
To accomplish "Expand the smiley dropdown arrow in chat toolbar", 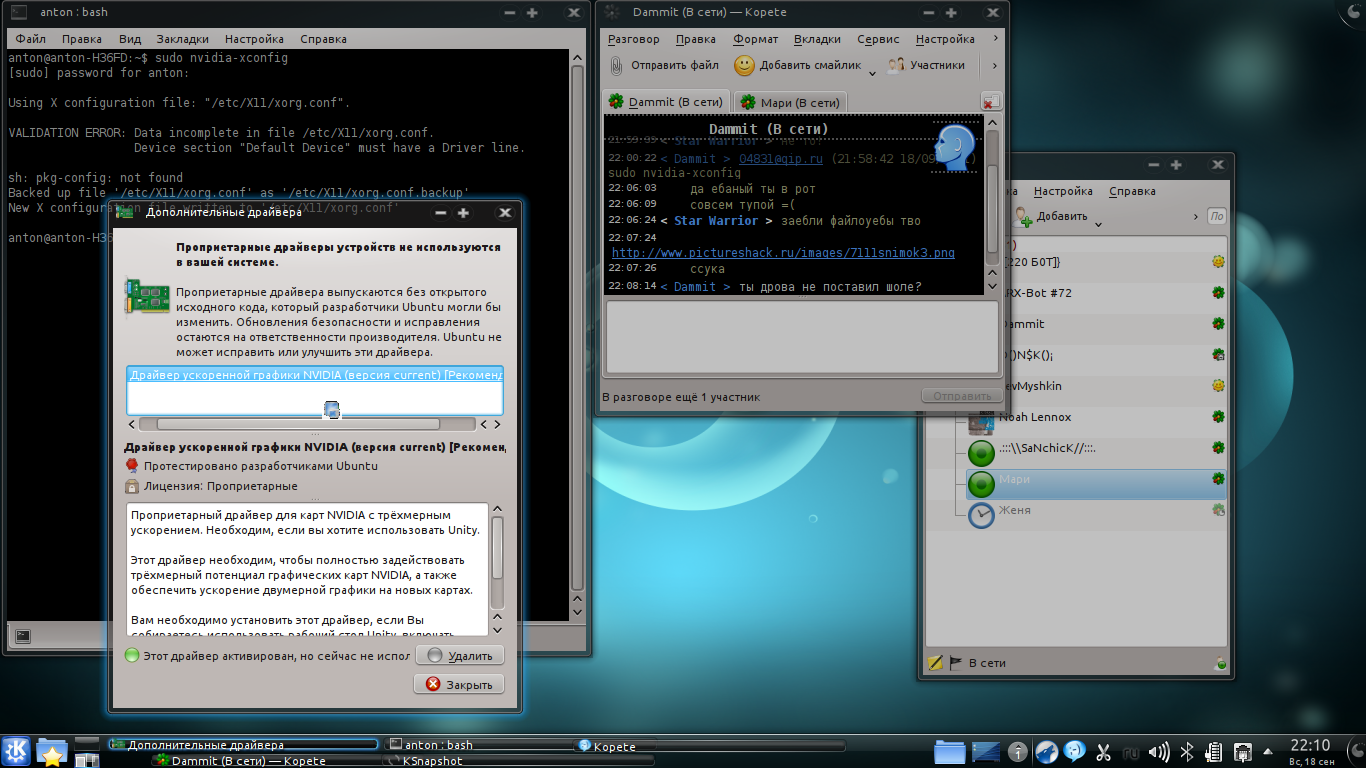I will tap(873, 72).
